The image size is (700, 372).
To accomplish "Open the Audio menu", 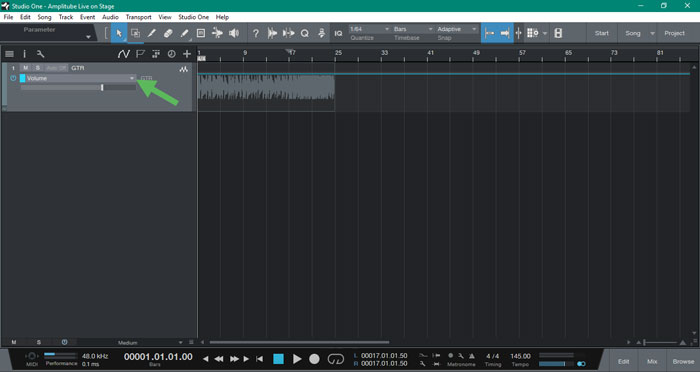I will tap(110, 17).
